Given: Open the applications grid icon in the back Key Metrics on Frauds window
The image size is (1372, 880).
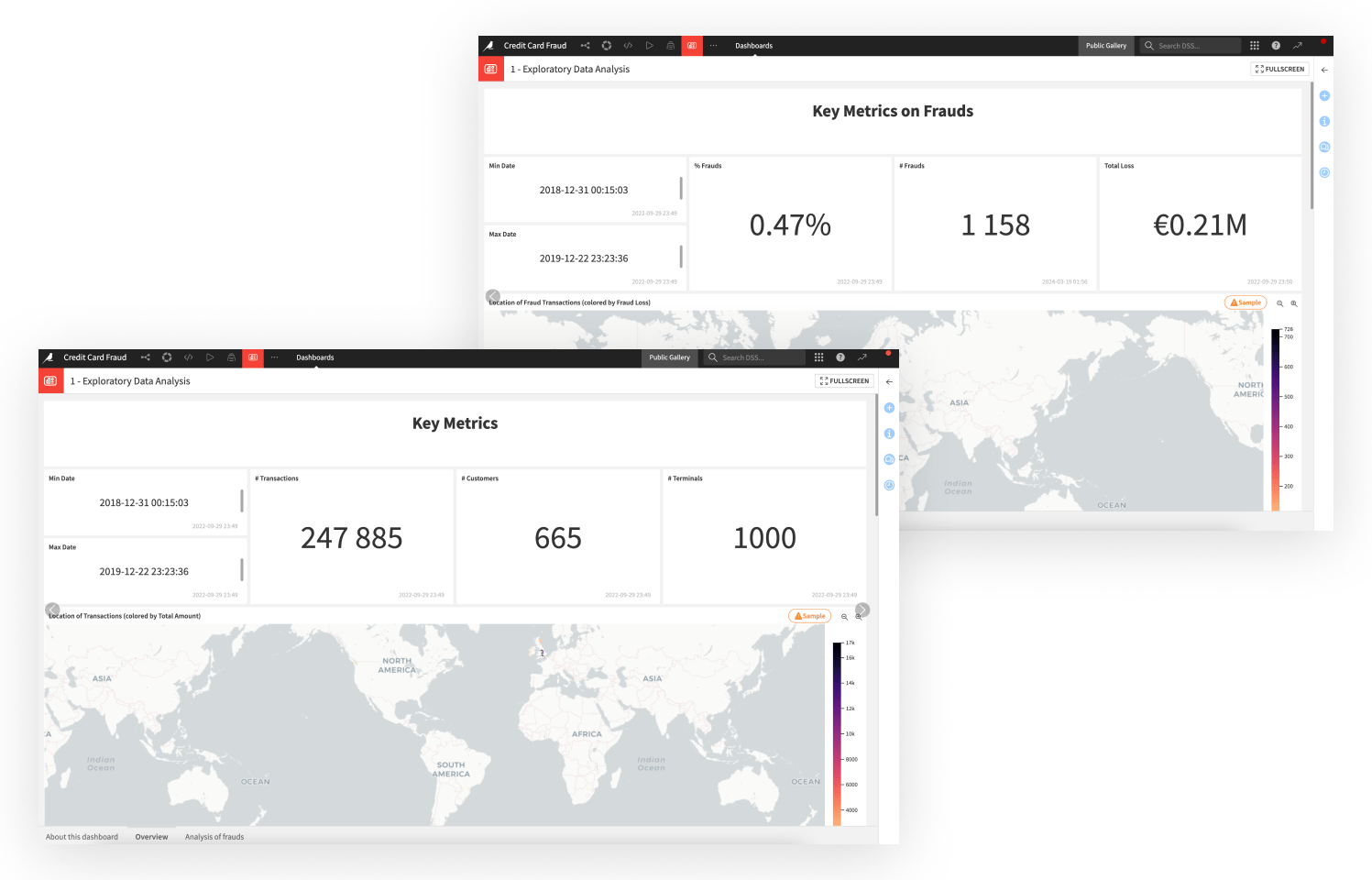Looking at the screenshot, I should pos(1254,45).
